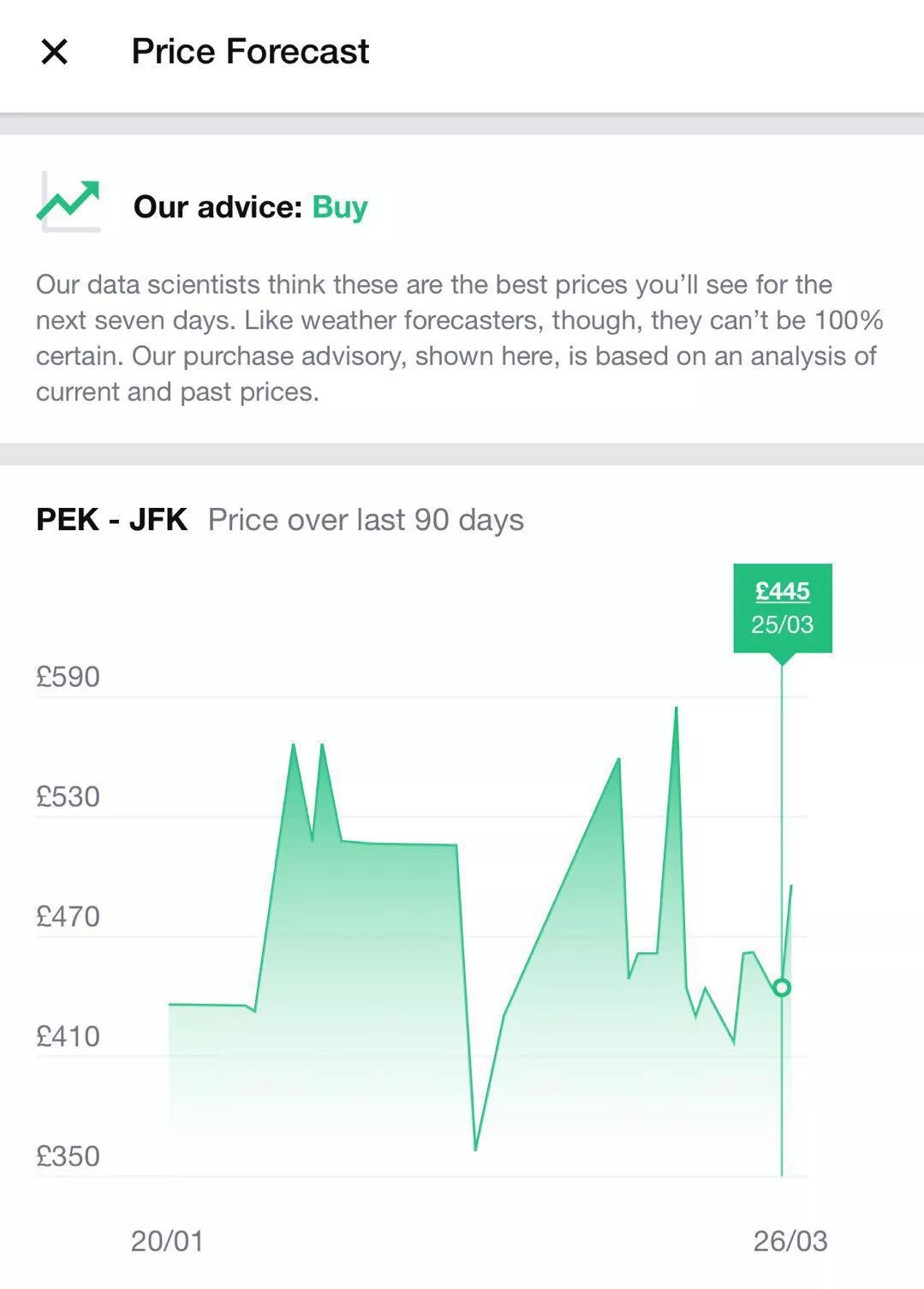Screen dimensions: 924x1289
Task: Tap 'Price over last 90 days' subtitle
Action: [366, 520]
